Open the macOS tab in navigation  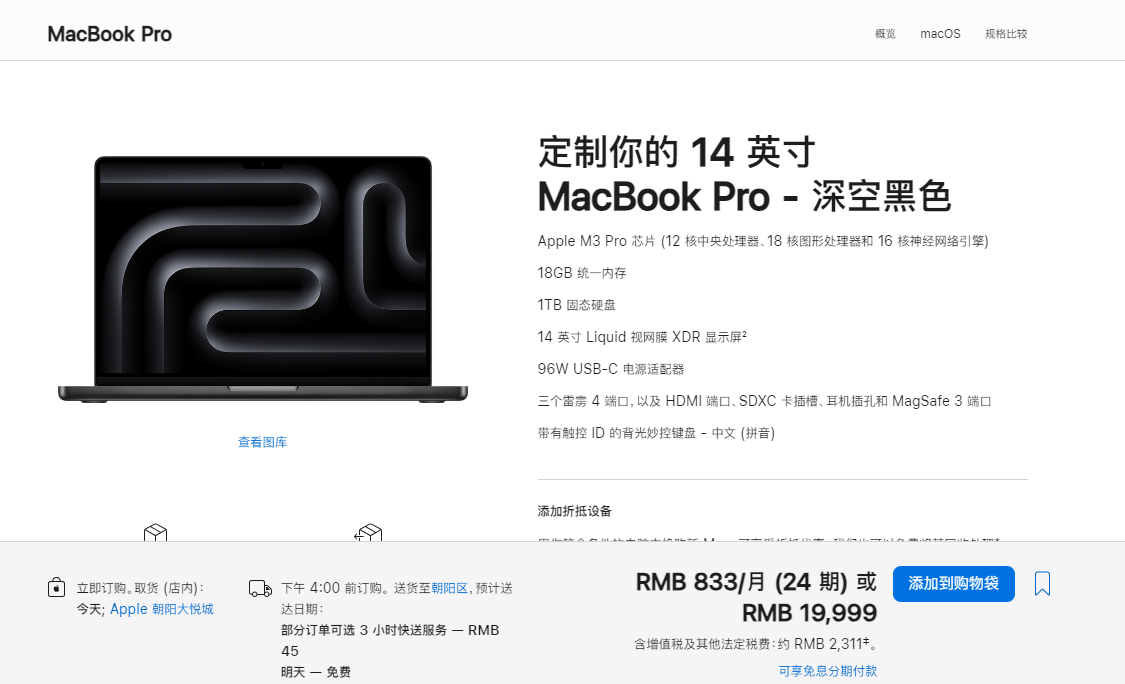coord(940,34)
